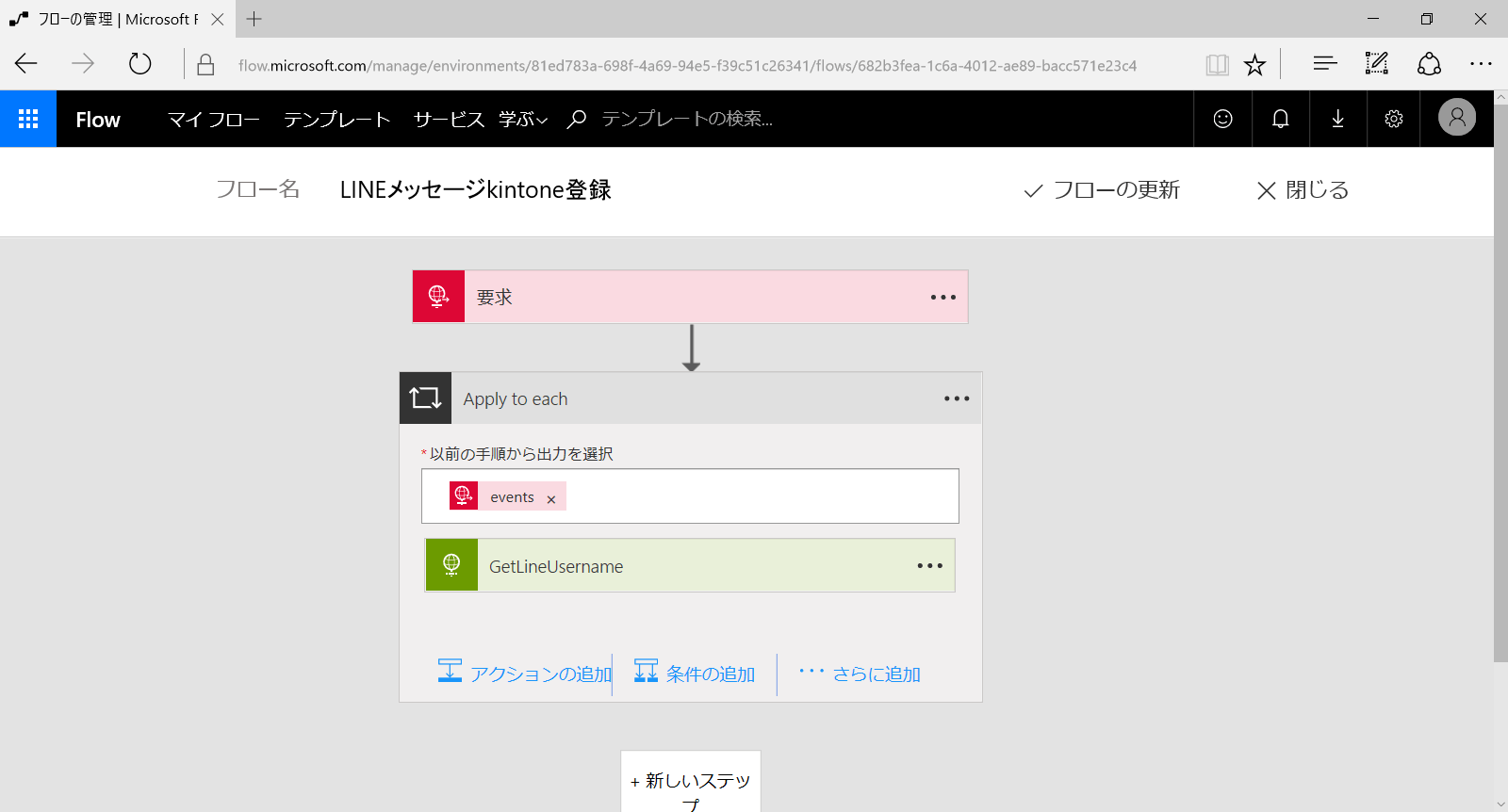Add this page to favorites star
The width and height of the screenshot is (1508, 812).
pos(1254,65)
